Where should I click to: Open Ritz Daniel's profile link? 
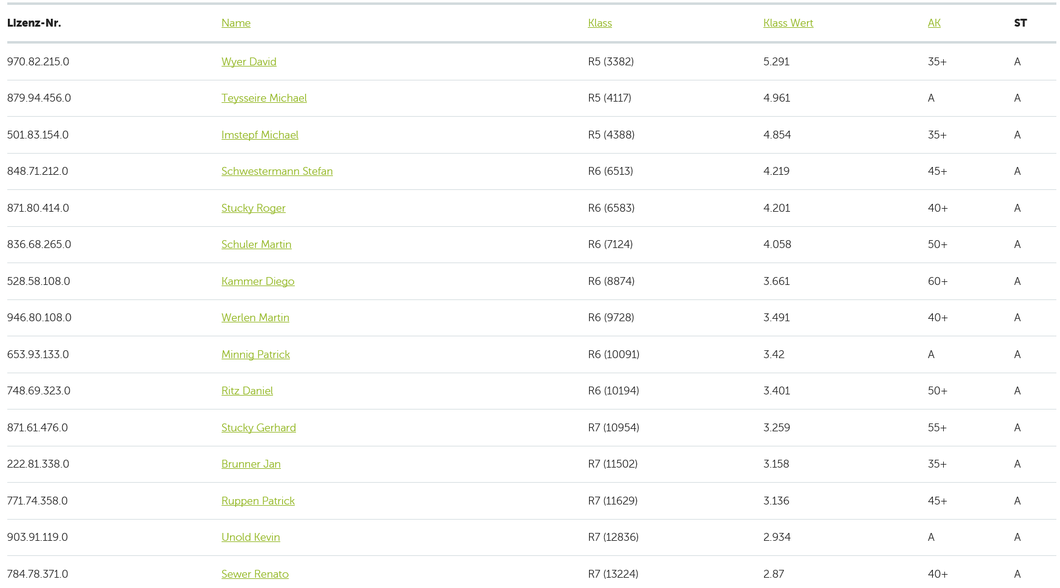(247, 391)
